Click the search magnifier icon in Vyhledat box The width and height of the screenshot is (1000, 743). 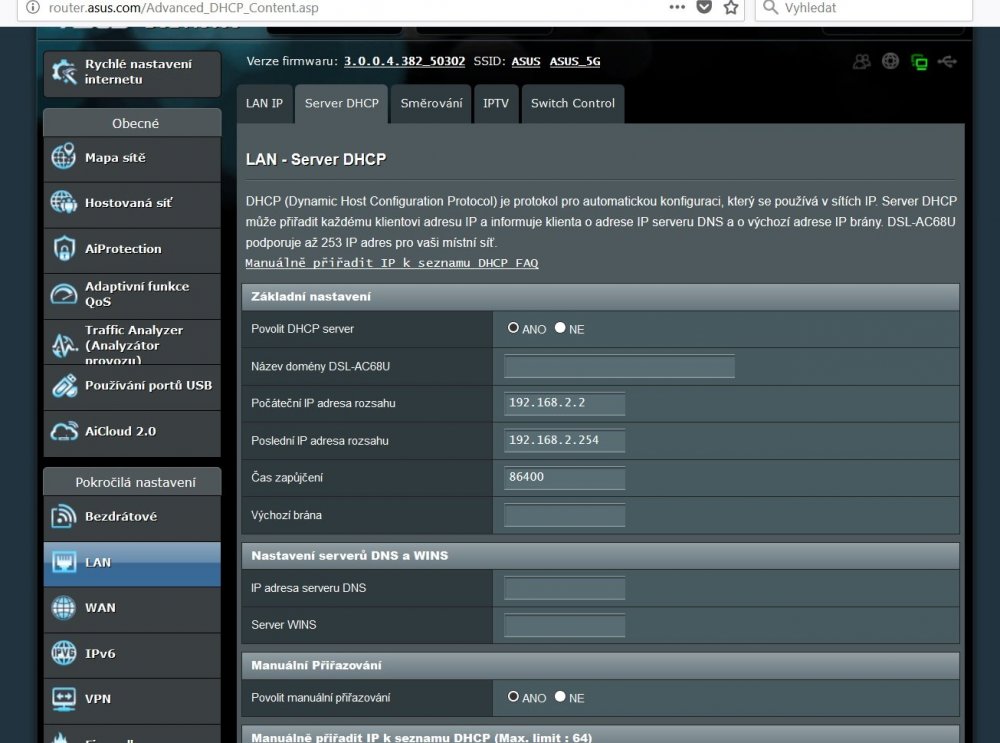click(770, 8)
